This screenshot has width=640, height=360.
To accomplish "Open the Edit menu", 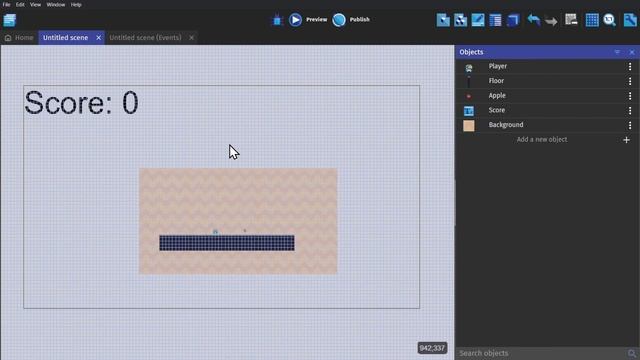I will [20, 4].
